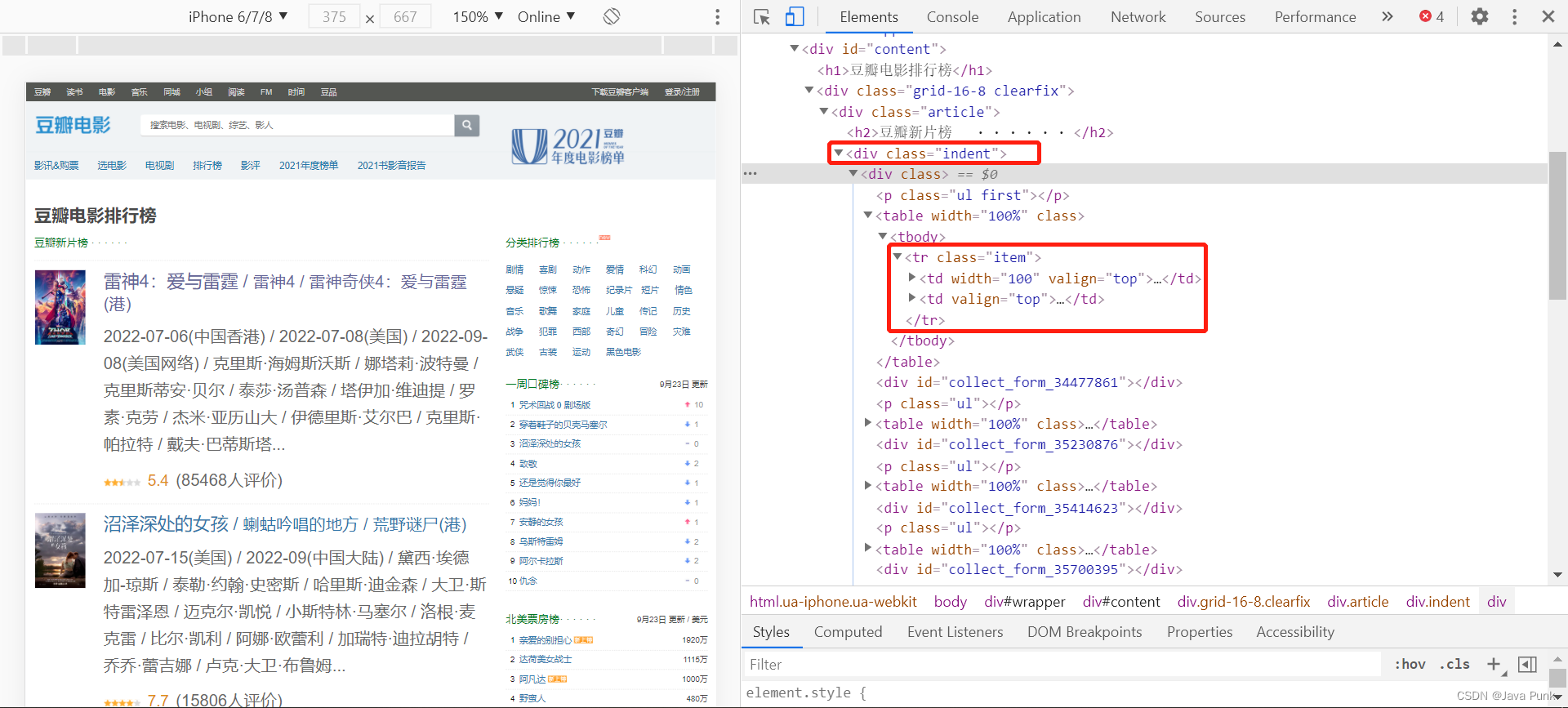Click the 2021年度电影榜单 banner
Screen dimensions: 1568x708
[568, 145]
